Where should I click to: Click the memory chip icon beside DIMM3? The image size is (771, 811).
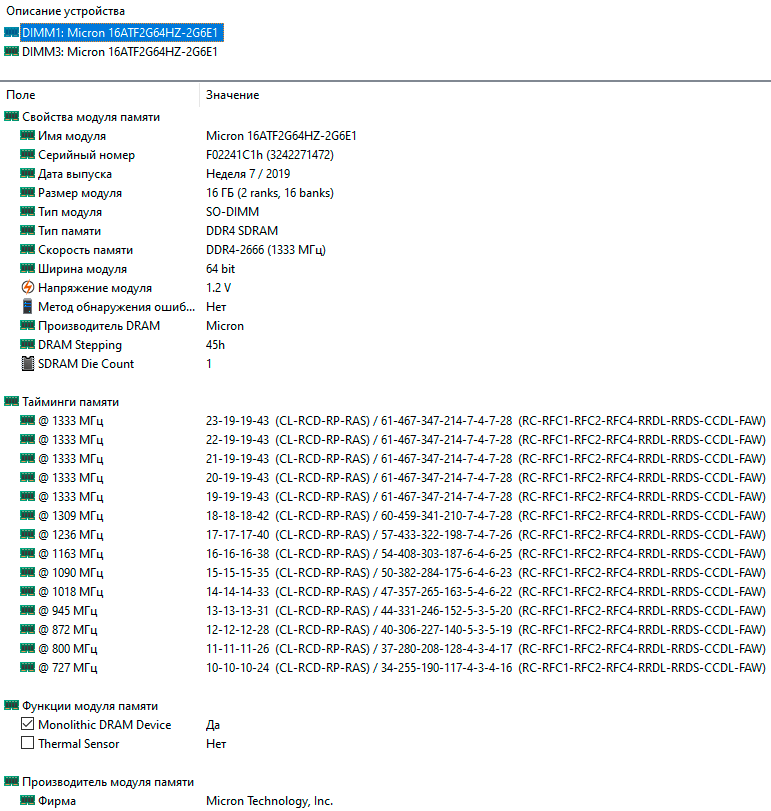(x=11, y=52)
